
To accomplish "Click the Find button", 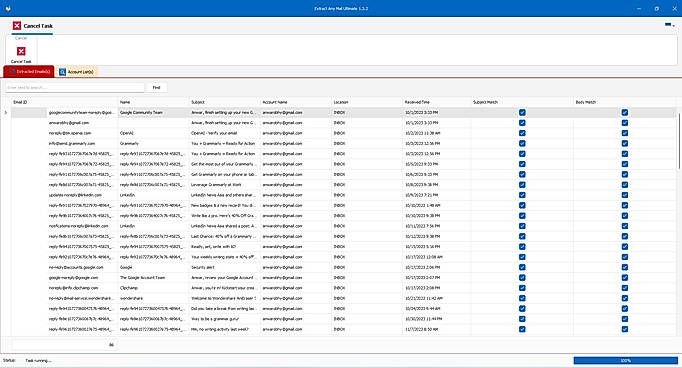I will [156, 87].
